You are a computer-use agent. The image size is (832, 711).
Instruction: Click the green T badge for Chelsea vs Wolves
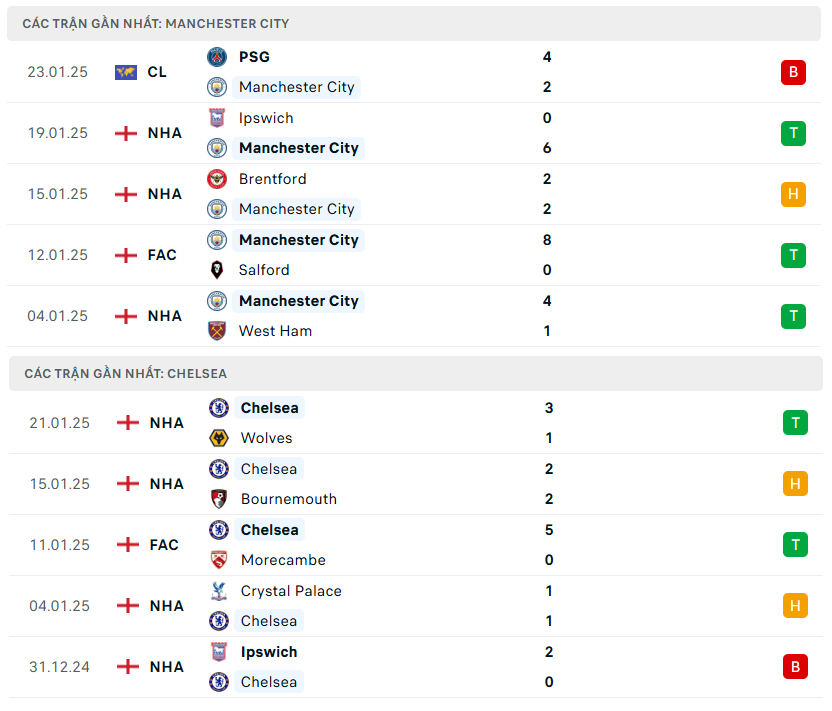point(795,423)
